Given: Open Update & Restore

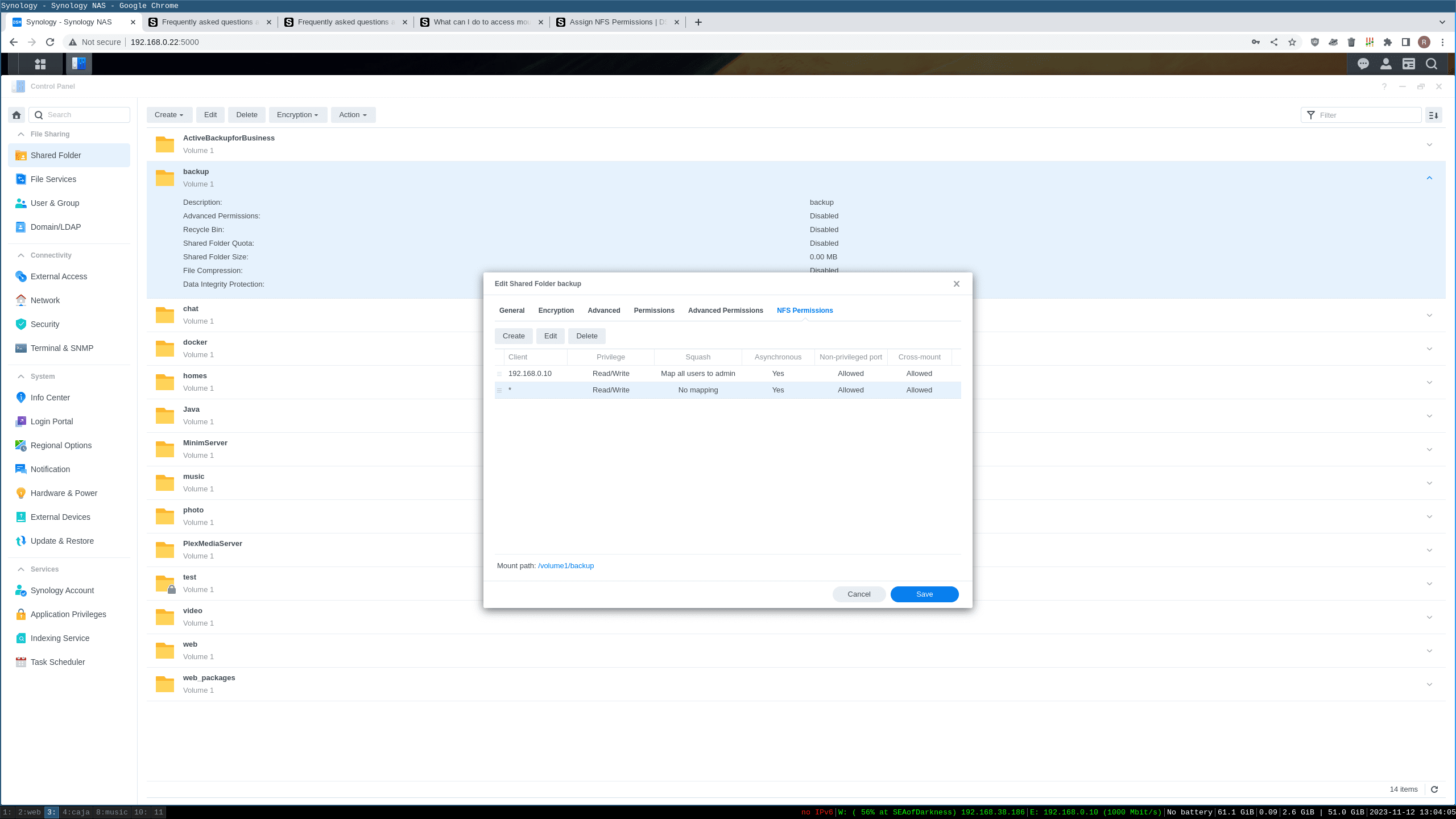Looking at the screenshot, I should [x=69, y=541].
